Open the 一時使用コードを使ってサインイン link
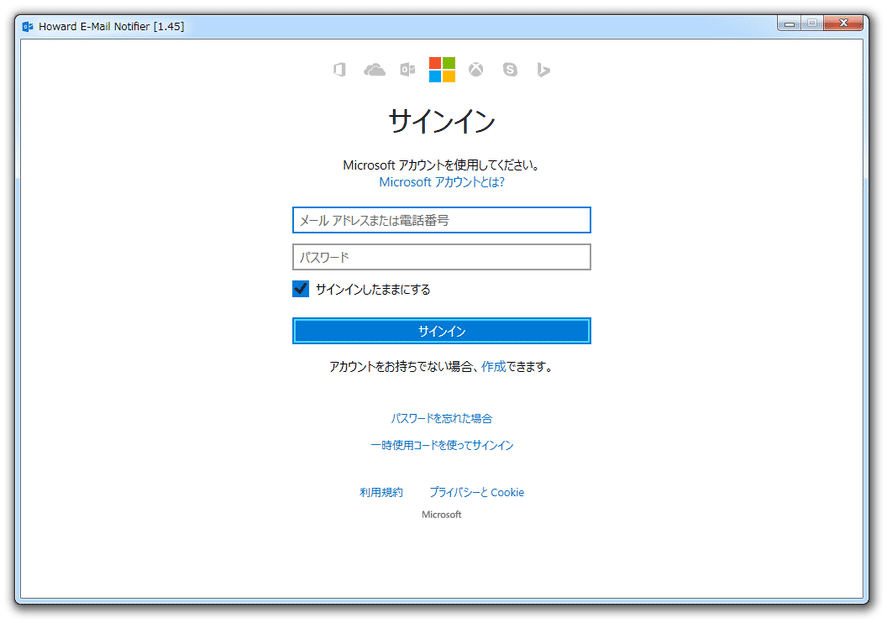This screenshot has width=887, height=623. tap(442, 445)
